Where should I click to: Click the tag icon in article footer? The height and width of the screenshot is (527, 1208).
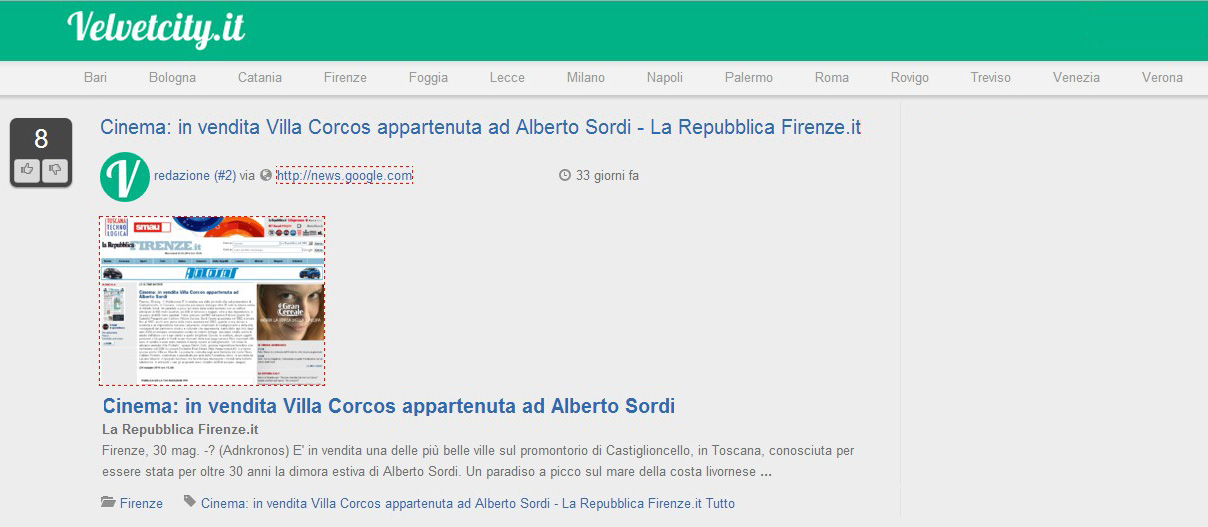pyautogui.click(x=189, y=503)
